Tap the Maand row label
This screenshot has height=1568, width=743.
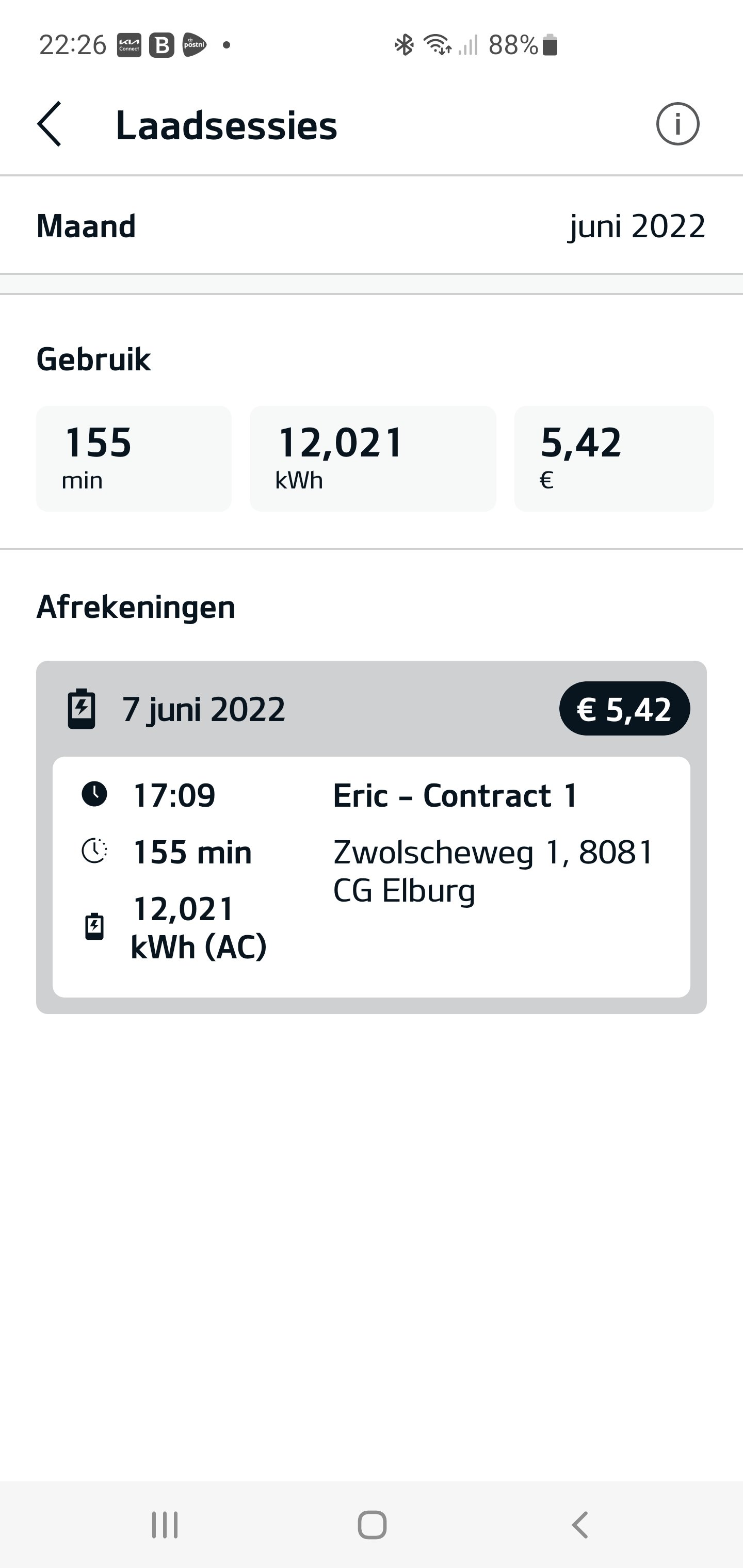click(x=87, y=226)
